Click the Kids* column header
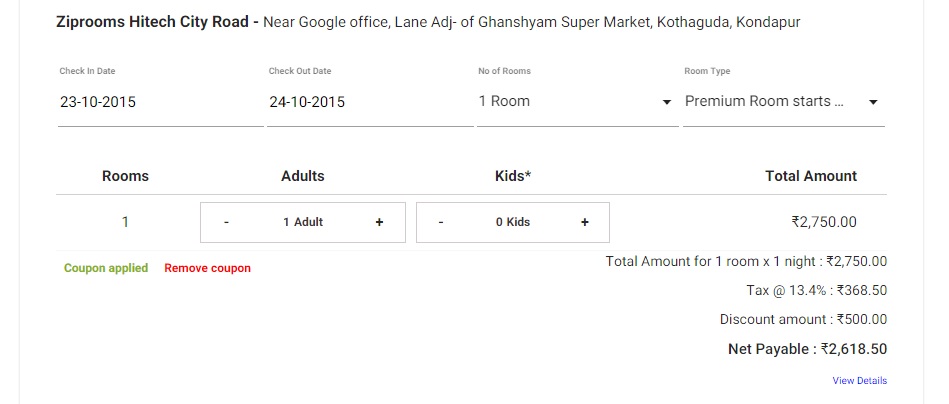This screenshot has width=949, height=404. coord(513,176)
